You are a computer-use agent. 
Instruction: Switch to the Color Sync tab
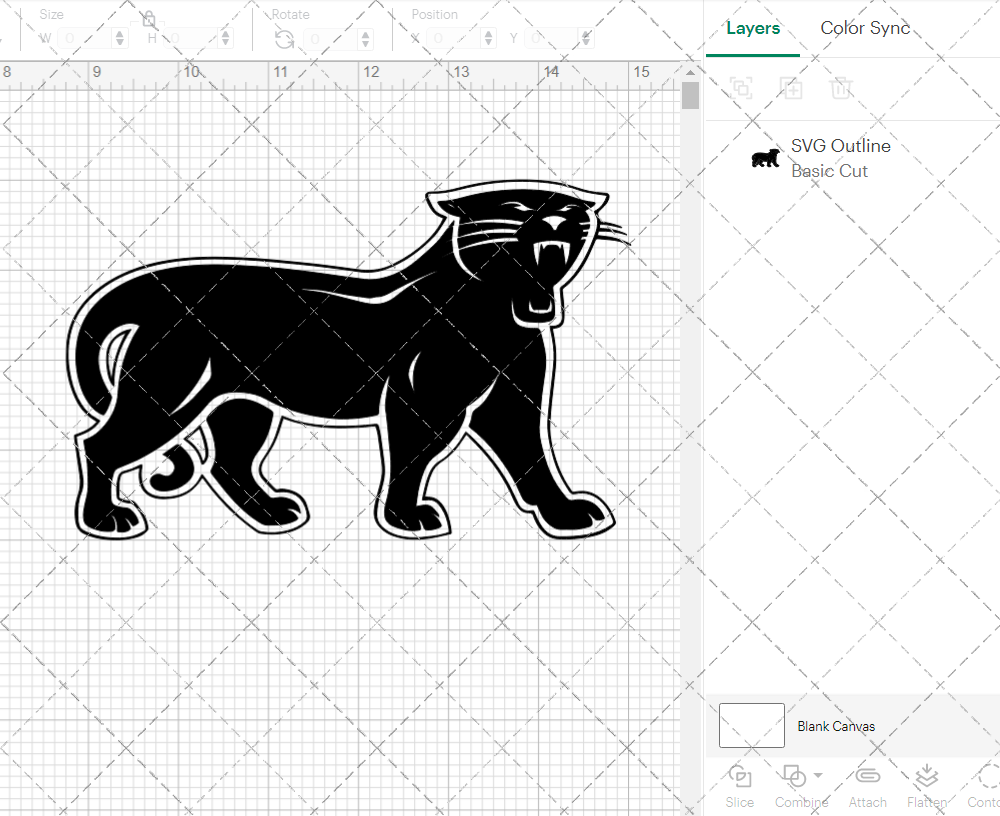(x=865, y=28)
